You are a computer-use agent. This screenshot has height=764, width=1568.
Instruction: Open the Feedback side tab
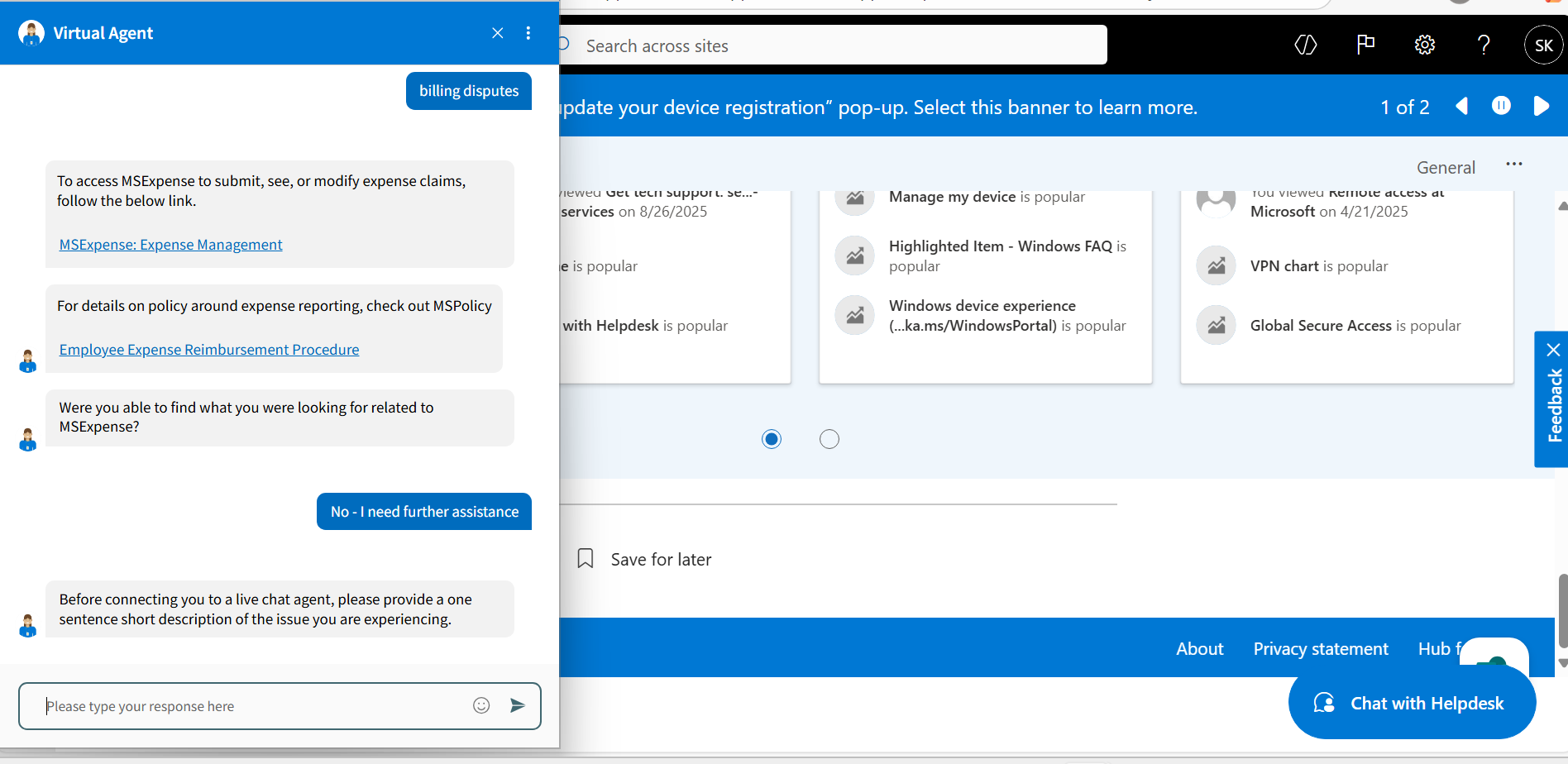(1555, 406)
